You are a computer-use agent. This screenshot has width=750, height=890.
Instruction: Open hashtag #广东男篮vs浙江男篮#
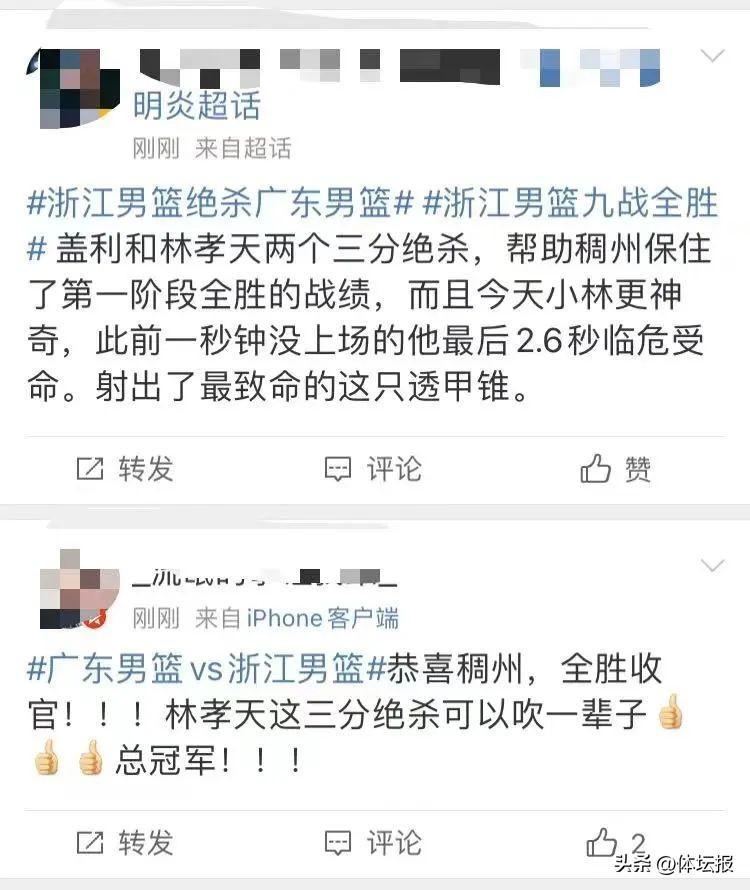[x=207, y=668]
